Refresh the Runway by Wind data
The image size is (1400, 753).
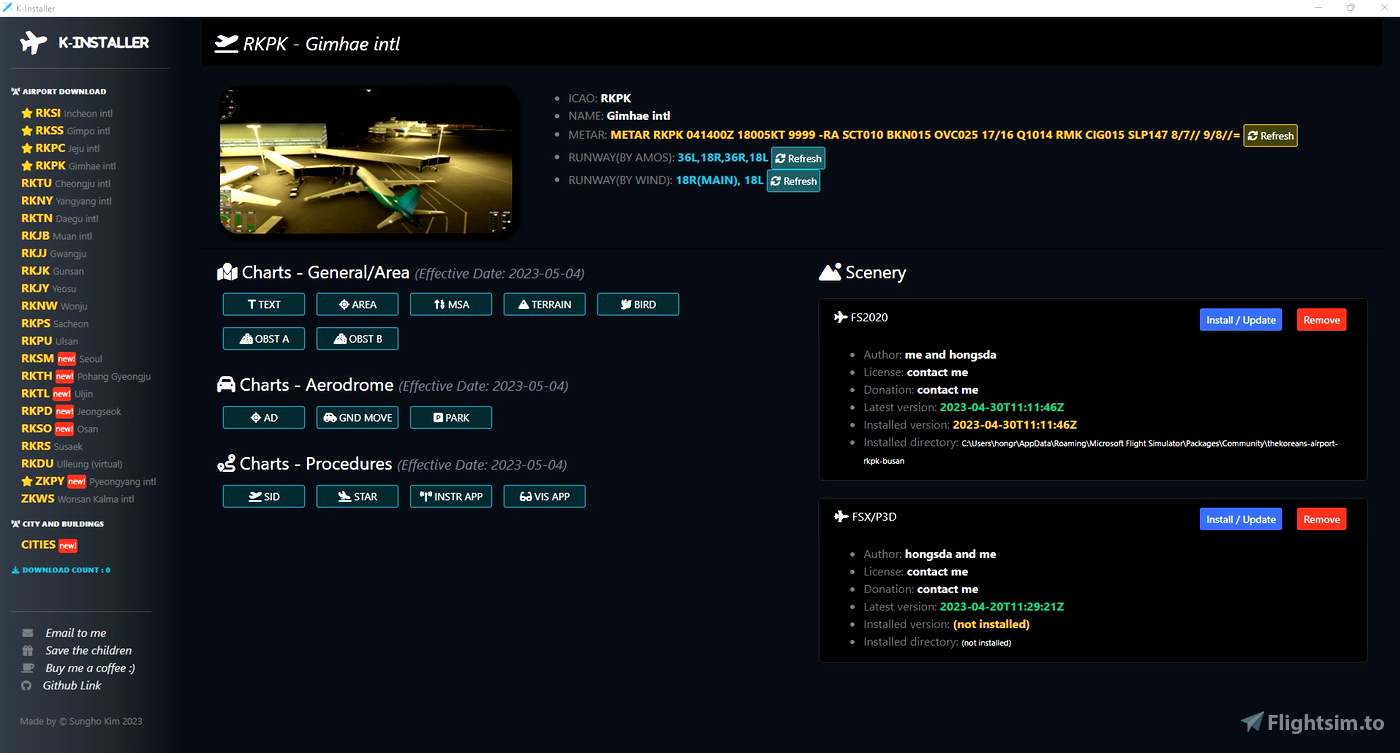tap(794, 181)
